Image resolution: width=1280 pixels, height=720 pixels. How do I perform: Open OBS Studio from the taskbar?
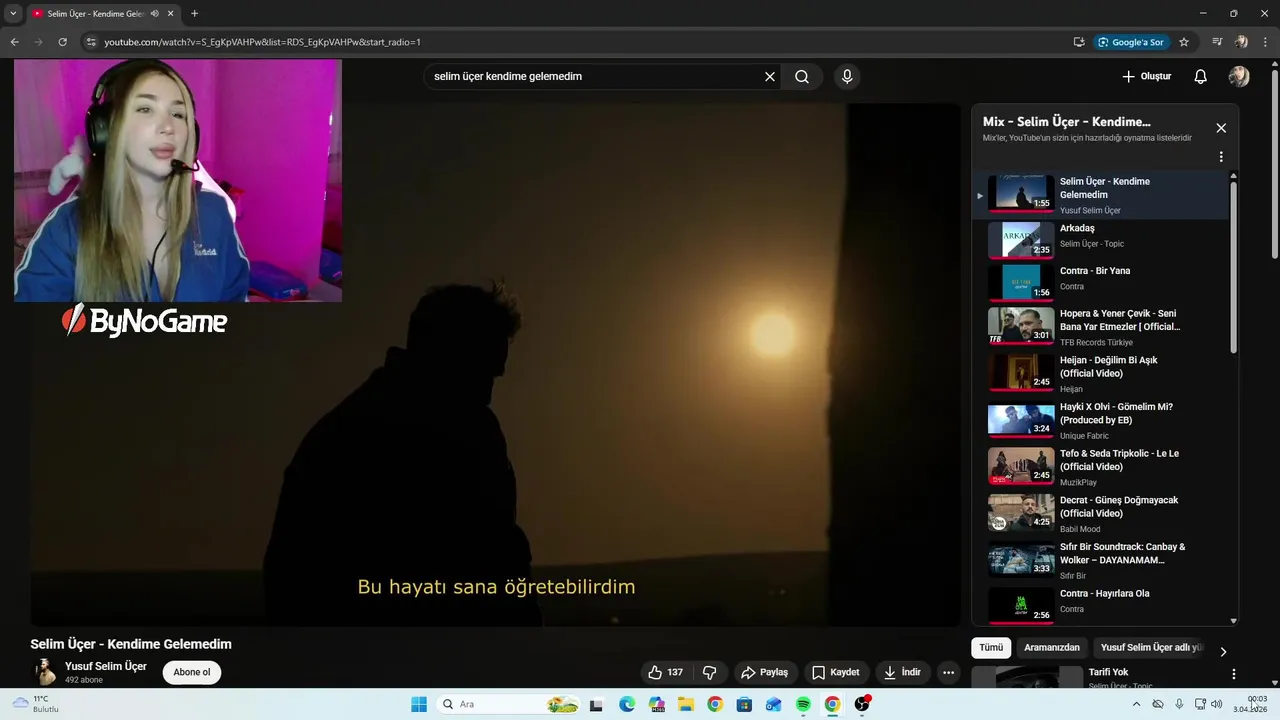click(861, 704)
